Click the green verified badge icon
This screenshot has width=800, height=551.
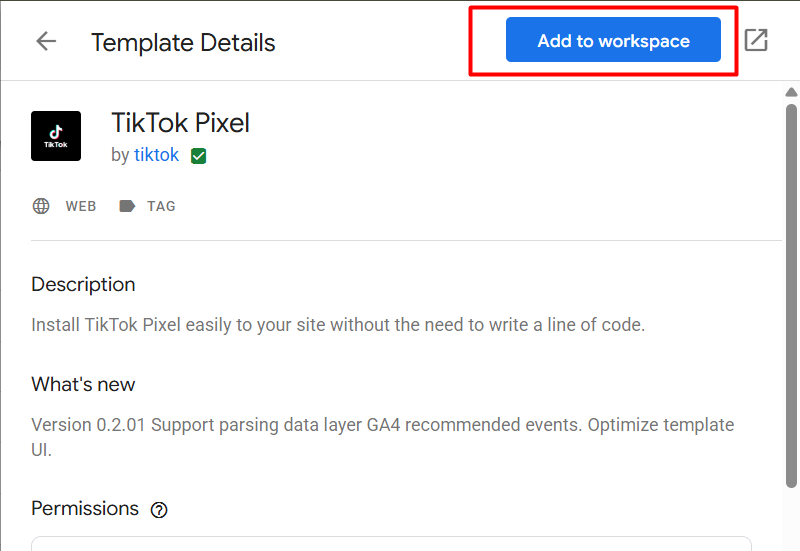199,156
